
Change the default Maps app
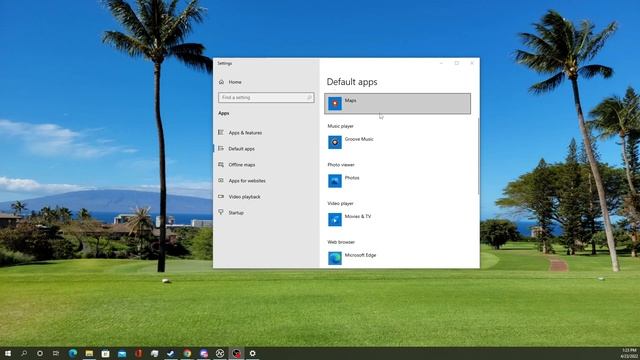coord(398,104)
